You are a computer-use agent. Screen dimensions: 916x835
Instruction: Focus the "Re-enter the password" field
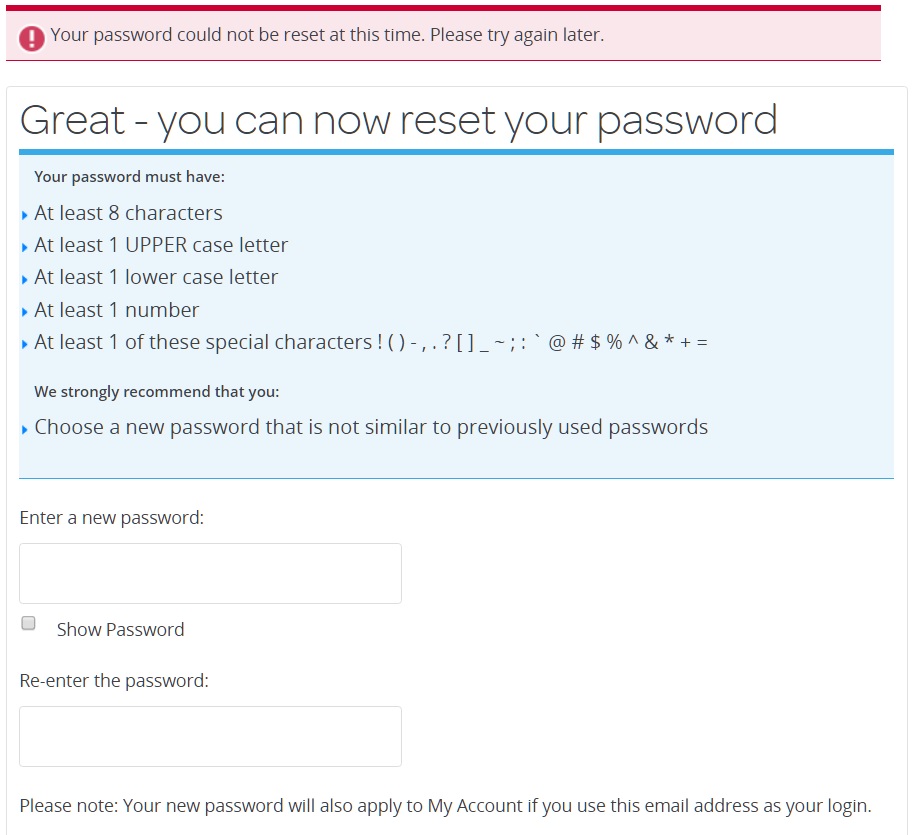pyautogui.click(x=210, y=736)
